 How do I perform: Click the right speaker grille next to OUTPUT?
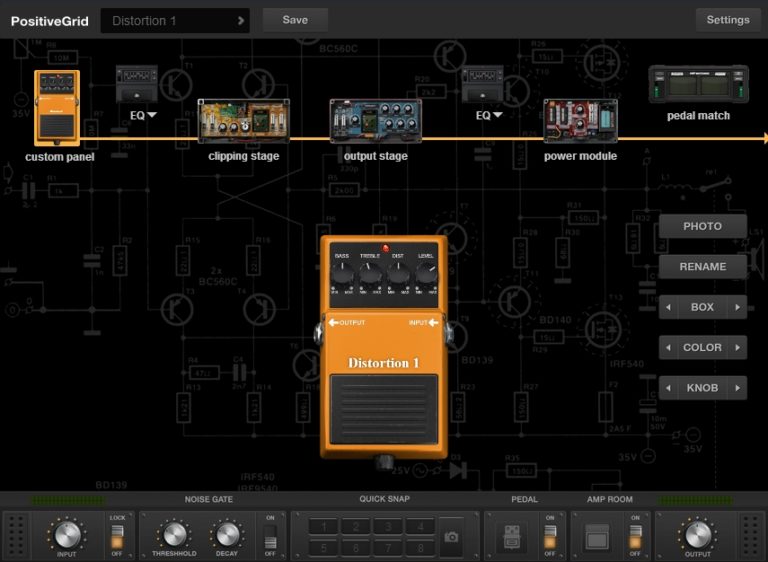click(x=751, y=536)
